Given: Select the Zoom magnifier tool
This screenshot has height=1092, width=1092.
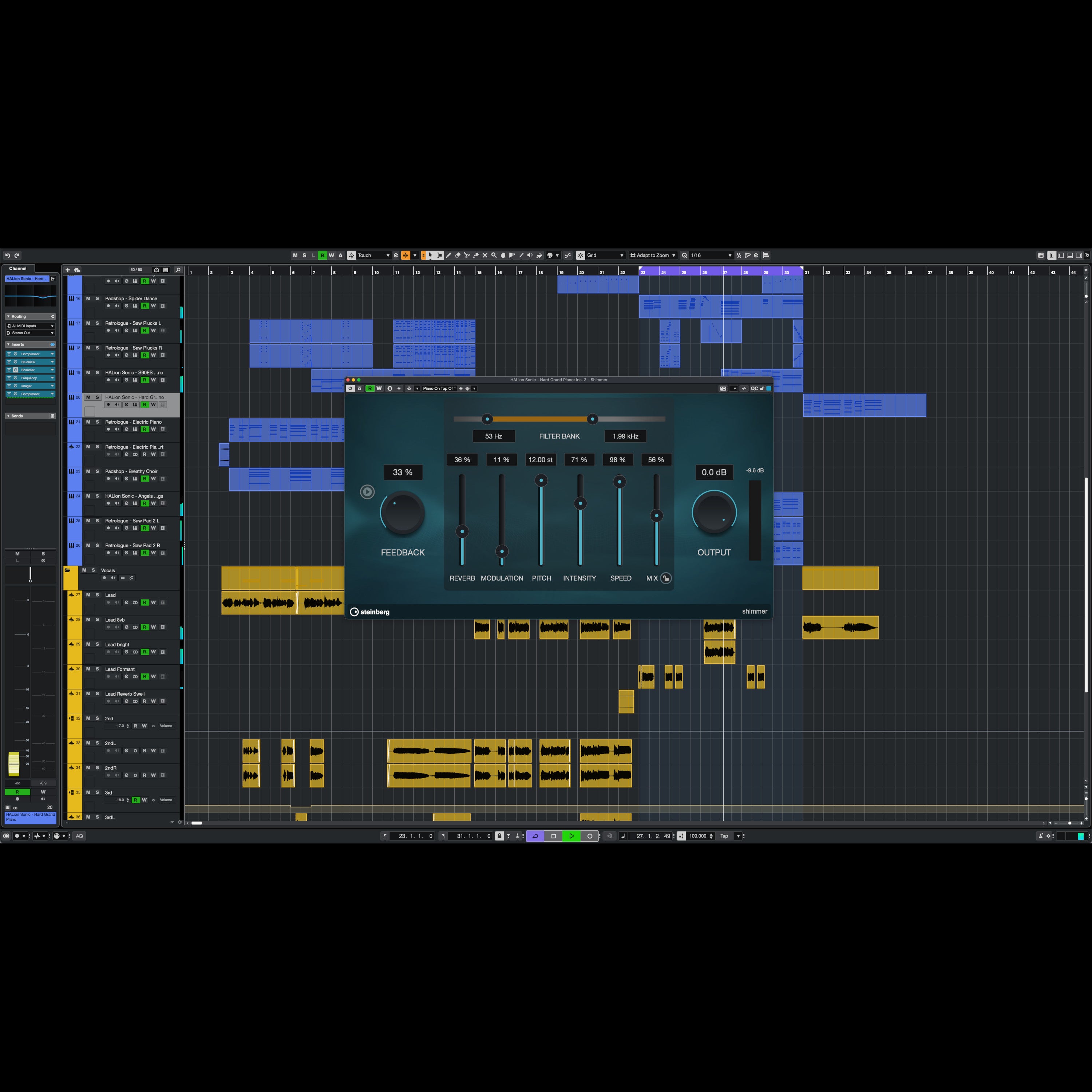Looking at the screenshot, I should (494, 256).
